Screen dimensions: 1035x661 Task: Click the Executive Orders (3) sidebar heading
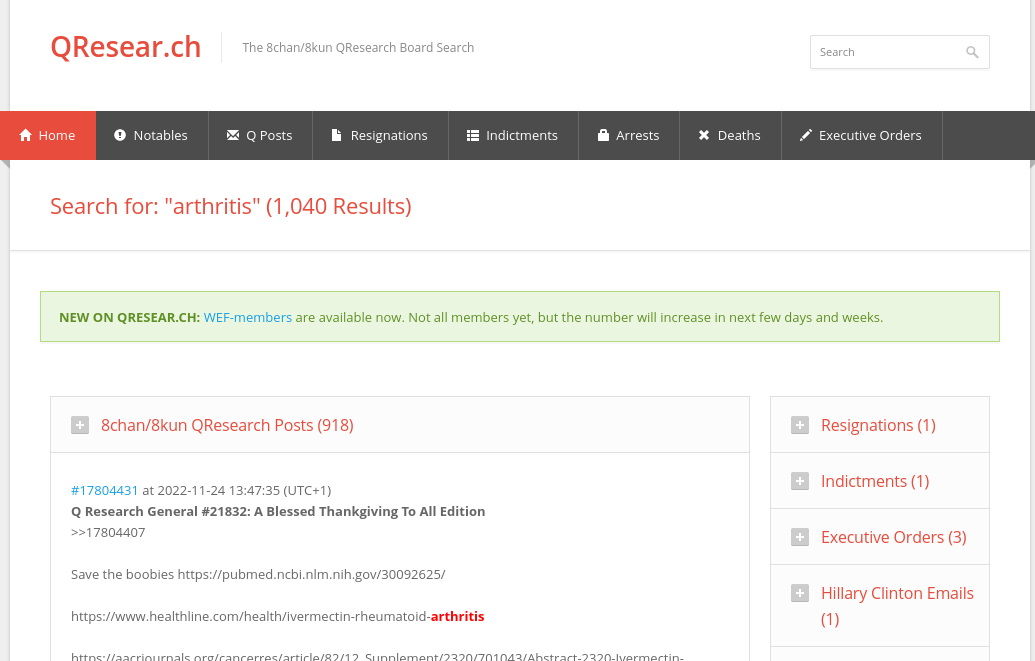[893, 538]
